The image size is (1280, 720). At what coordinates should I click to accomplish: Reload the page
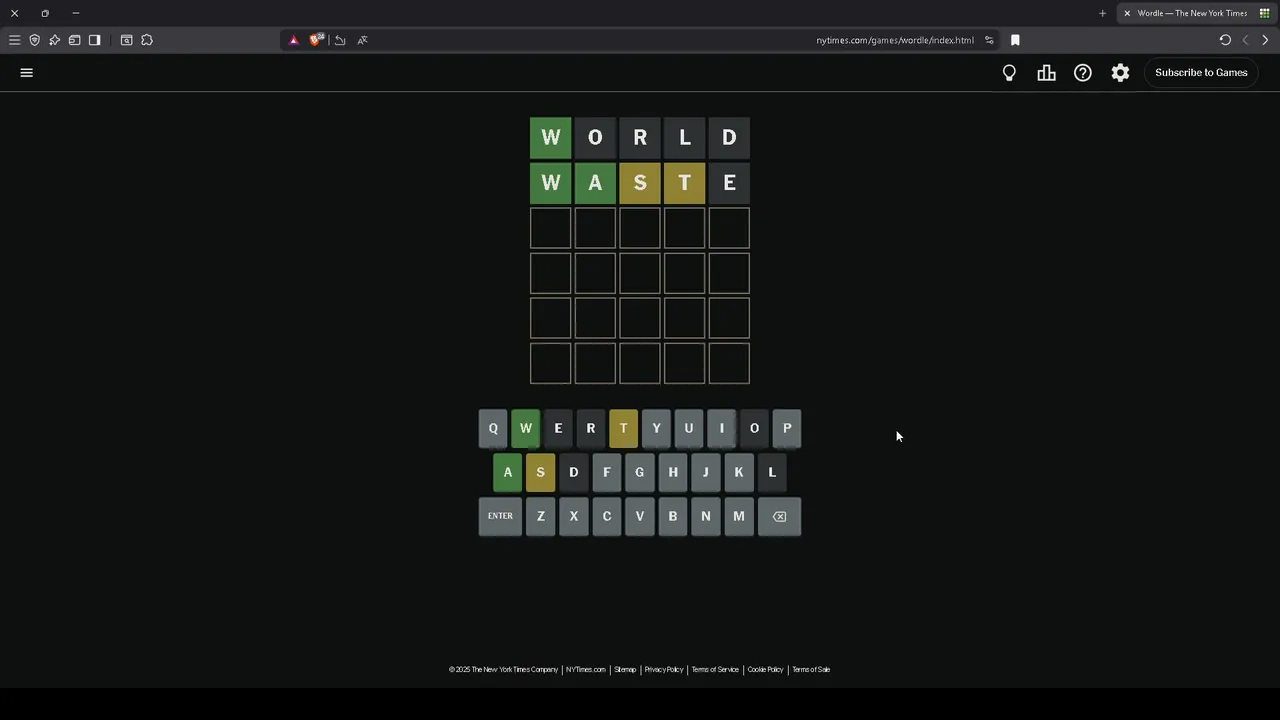(1225, 40)
